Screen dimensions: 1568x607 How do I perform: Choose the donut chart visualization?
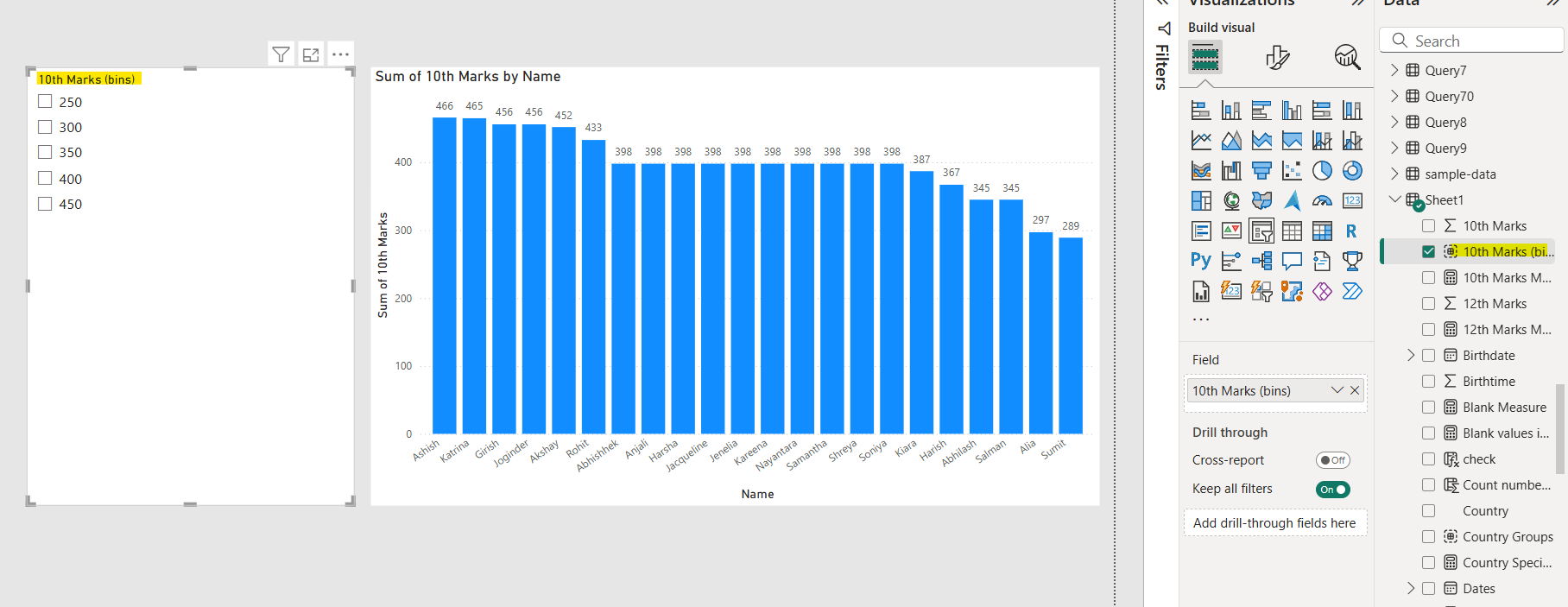click(1352, 171)
